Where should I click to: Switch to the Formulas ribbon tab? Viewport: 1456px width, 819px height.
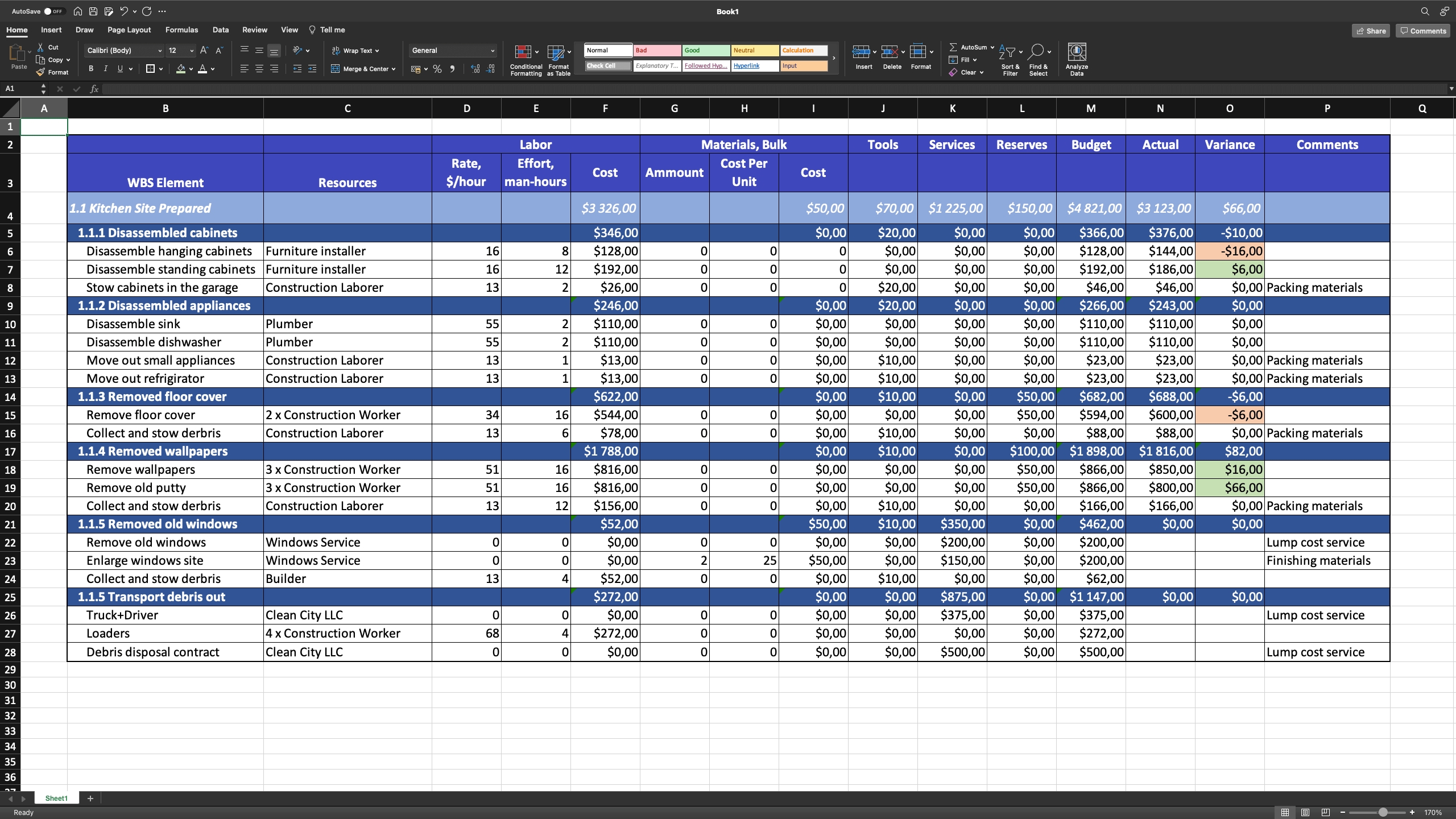coord(181,30)
